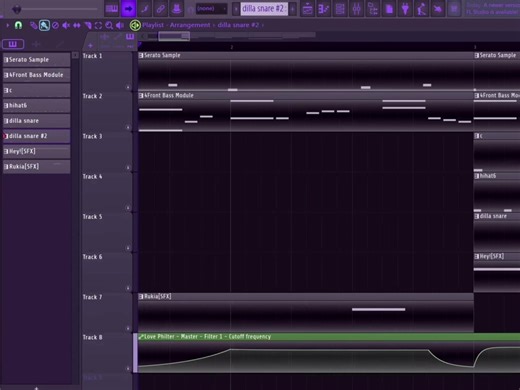Image resolution: width=520 pixels, height=390 pixels.
Task: Open the Channel rack icon
Action: (340, 9)
